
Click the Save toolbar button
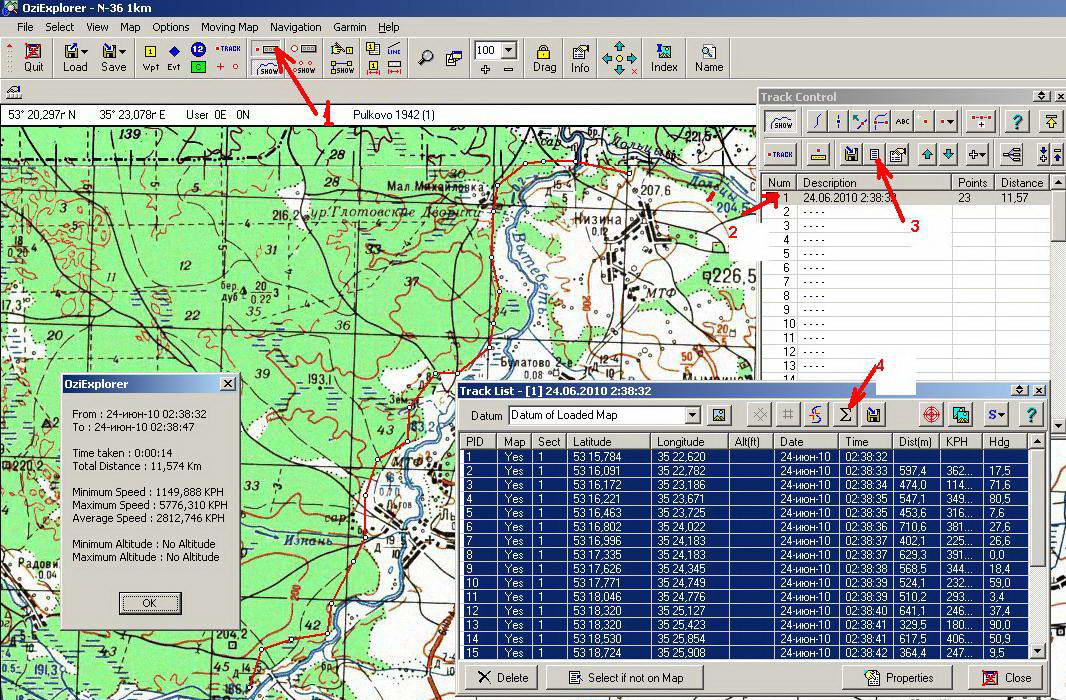pos(114,58)
